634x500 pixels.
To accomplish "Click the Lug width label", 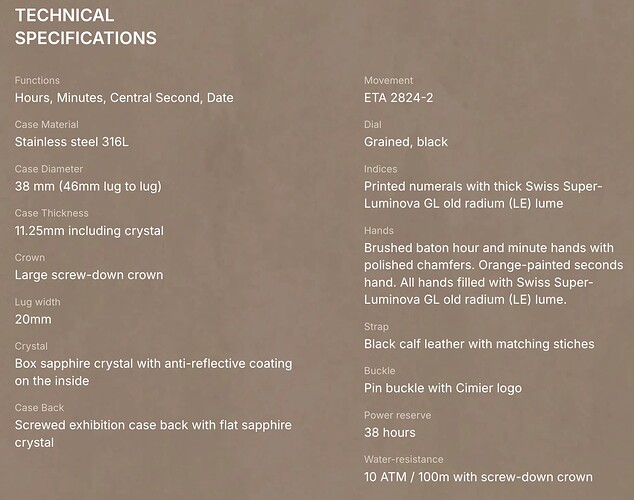I will coord(40,302).
